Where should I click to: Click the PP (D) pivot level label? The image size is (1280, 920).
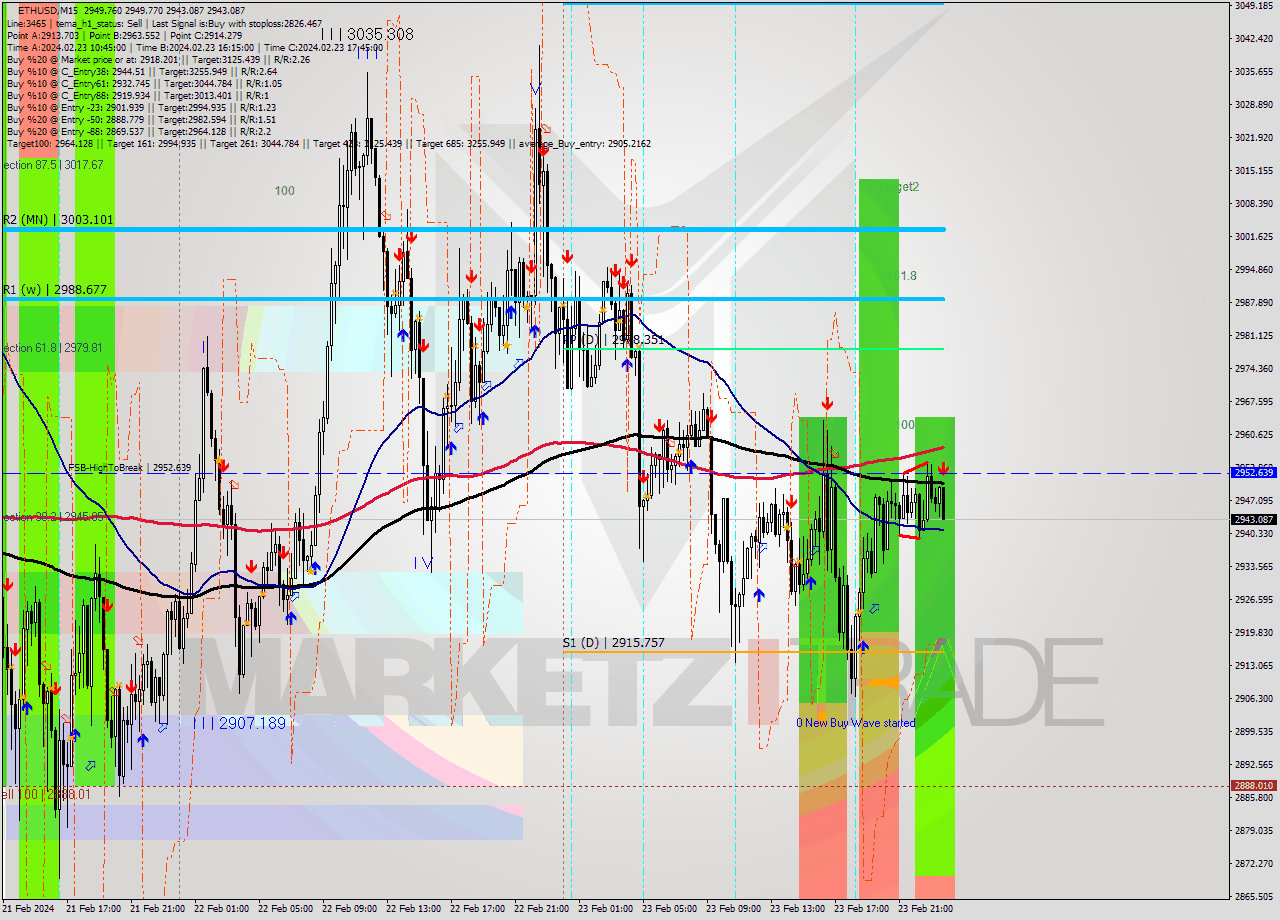point(613,340)
